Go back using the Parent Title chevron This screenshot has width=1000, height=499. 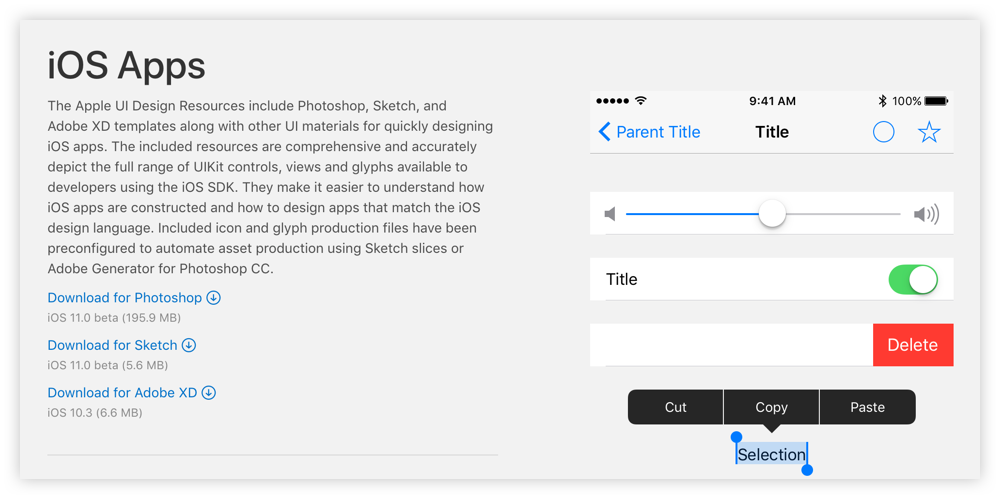click(605, 132)
